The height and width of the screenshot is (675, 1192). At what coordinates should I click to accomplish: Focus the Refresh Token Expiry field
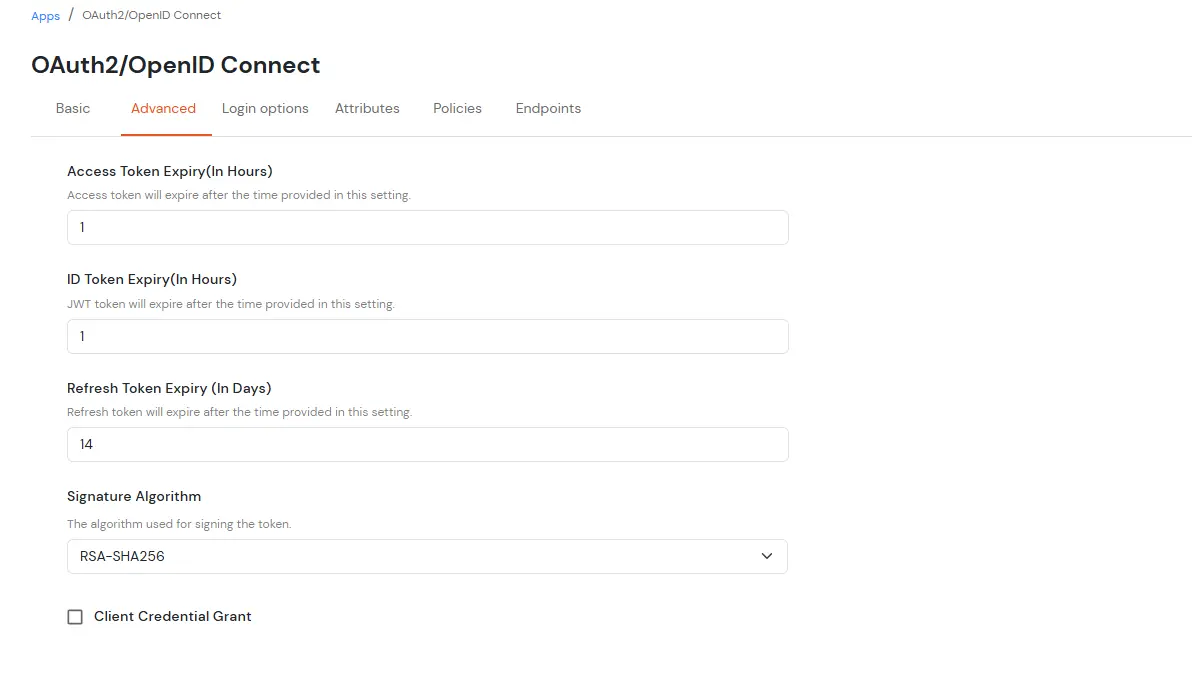(427, 444)
